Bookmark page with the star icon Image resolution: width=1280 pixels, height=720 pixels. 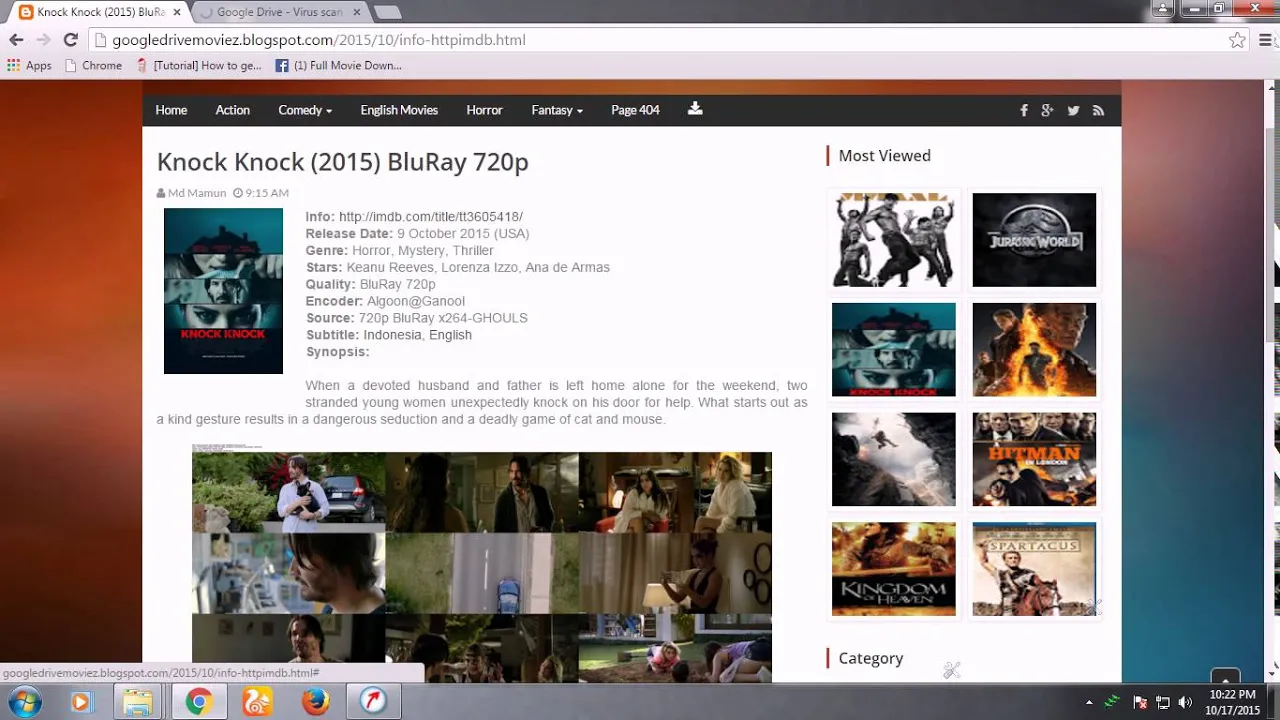1237,40
